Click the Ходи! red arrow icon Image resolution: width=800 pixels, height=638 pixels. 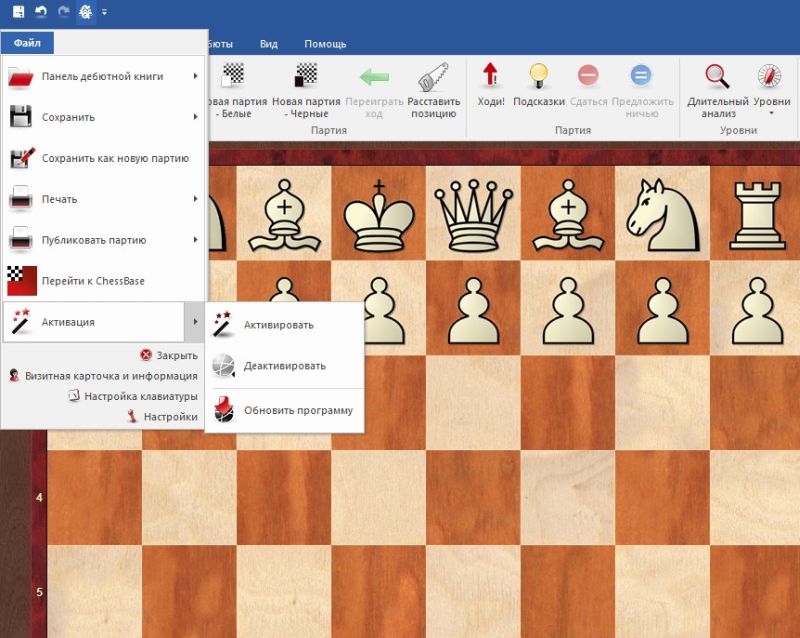click(490, 76)
